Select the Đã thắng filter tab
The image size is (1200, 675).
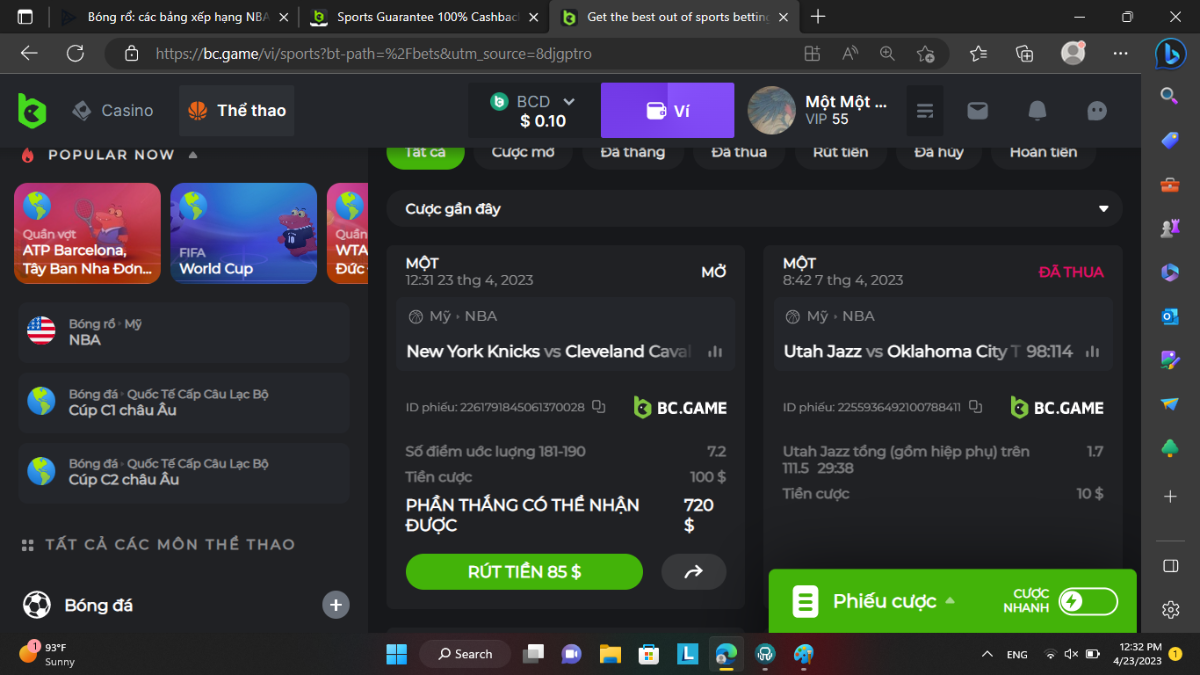[x=632, y=153]
